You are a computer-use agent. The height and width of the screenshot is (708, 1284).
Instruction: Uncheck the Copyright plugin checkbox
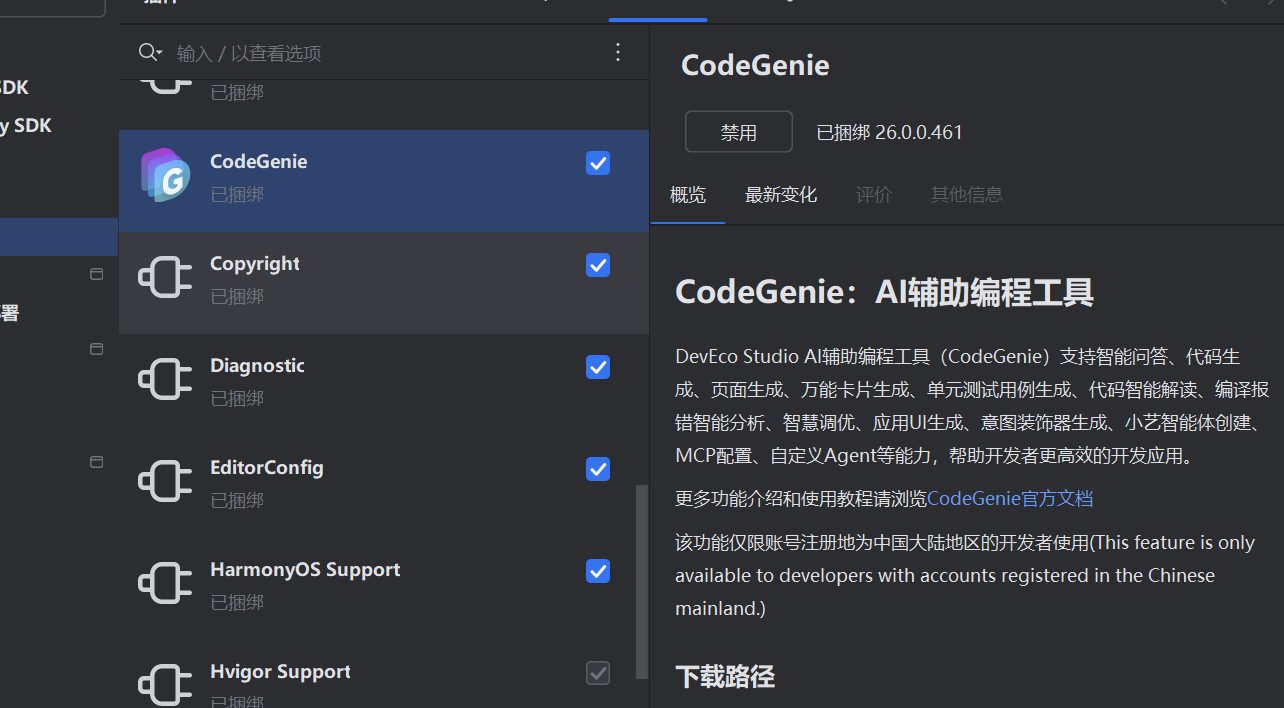(598, 265)
